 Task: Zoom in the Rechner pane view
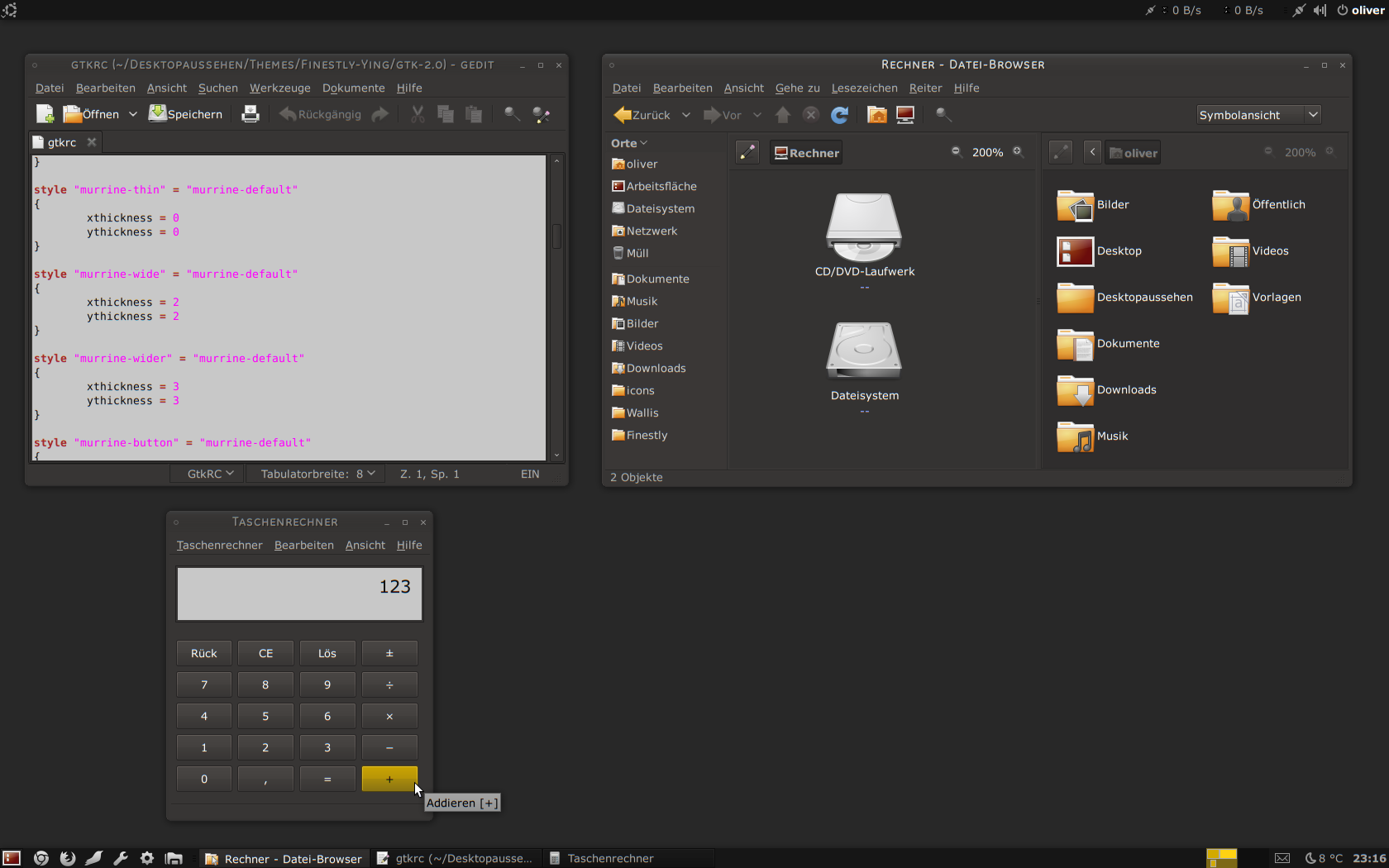pyautogui.click(x=1018, y=152)
